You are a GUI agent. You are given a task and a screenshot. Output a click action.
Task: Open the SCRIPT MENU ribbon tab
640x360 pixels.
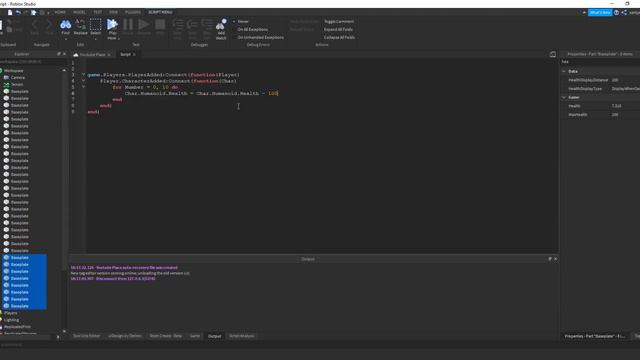coord(160,12)
